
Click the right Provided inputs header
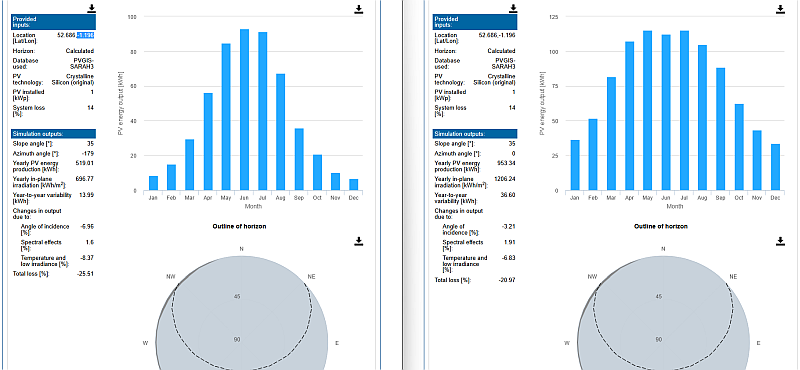pos(475,22)
